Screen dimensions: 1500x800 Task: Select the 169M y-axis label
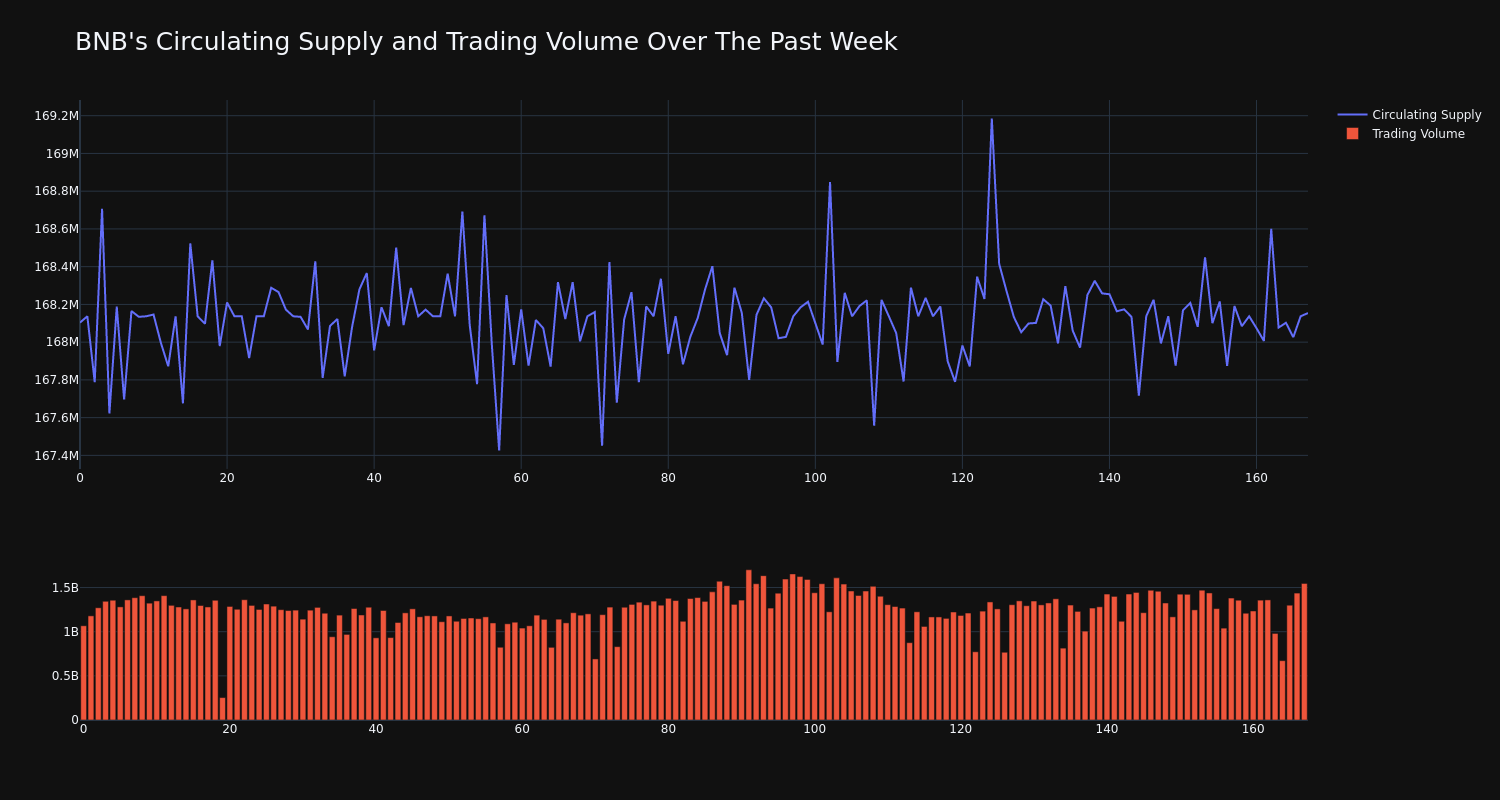tap(62, 154)
